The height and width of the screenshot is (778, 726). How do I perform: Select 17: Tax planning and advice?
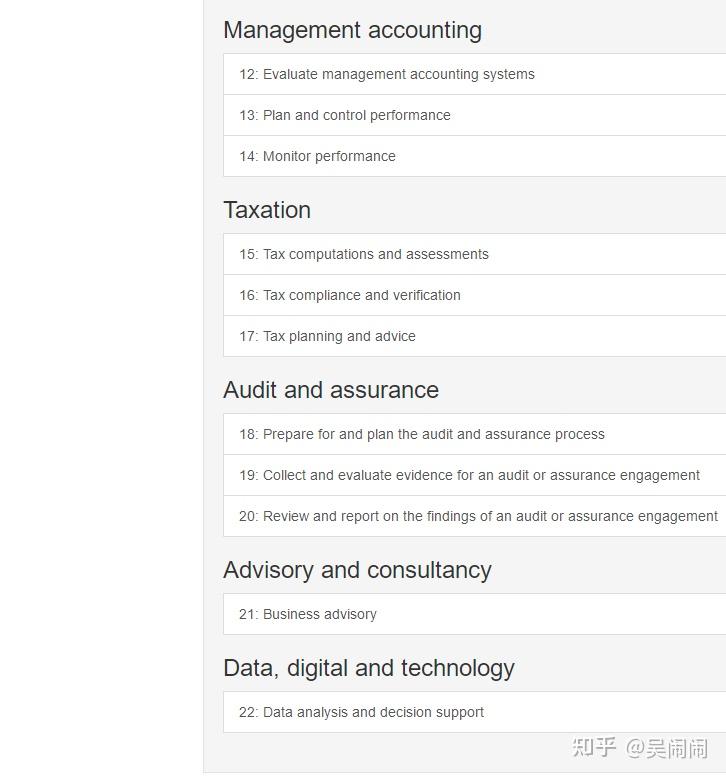[328, 336]
